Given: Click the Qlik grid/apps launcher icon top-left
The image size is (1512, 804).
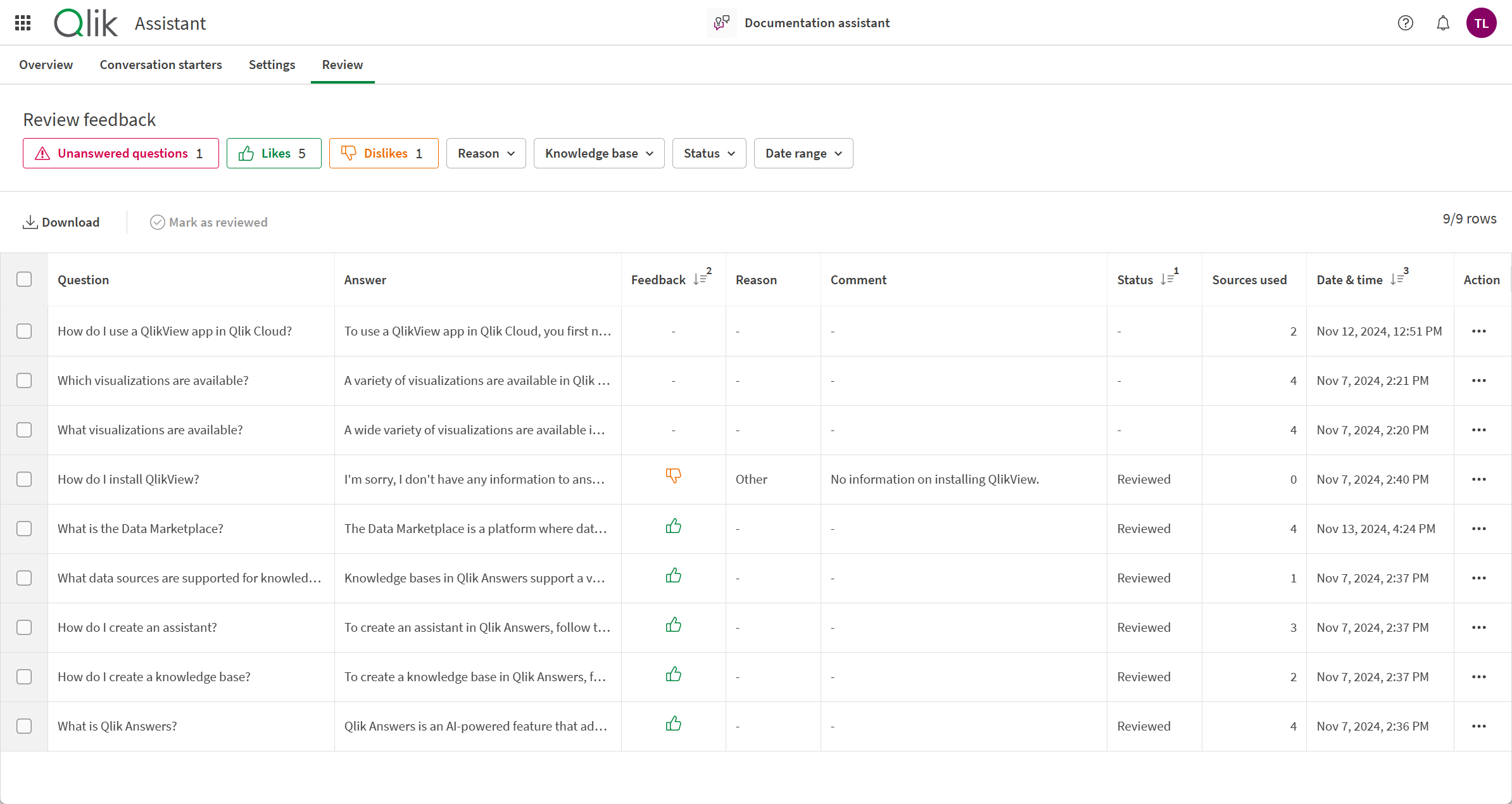Looking at the screenshot, I should tap(23, 23).
